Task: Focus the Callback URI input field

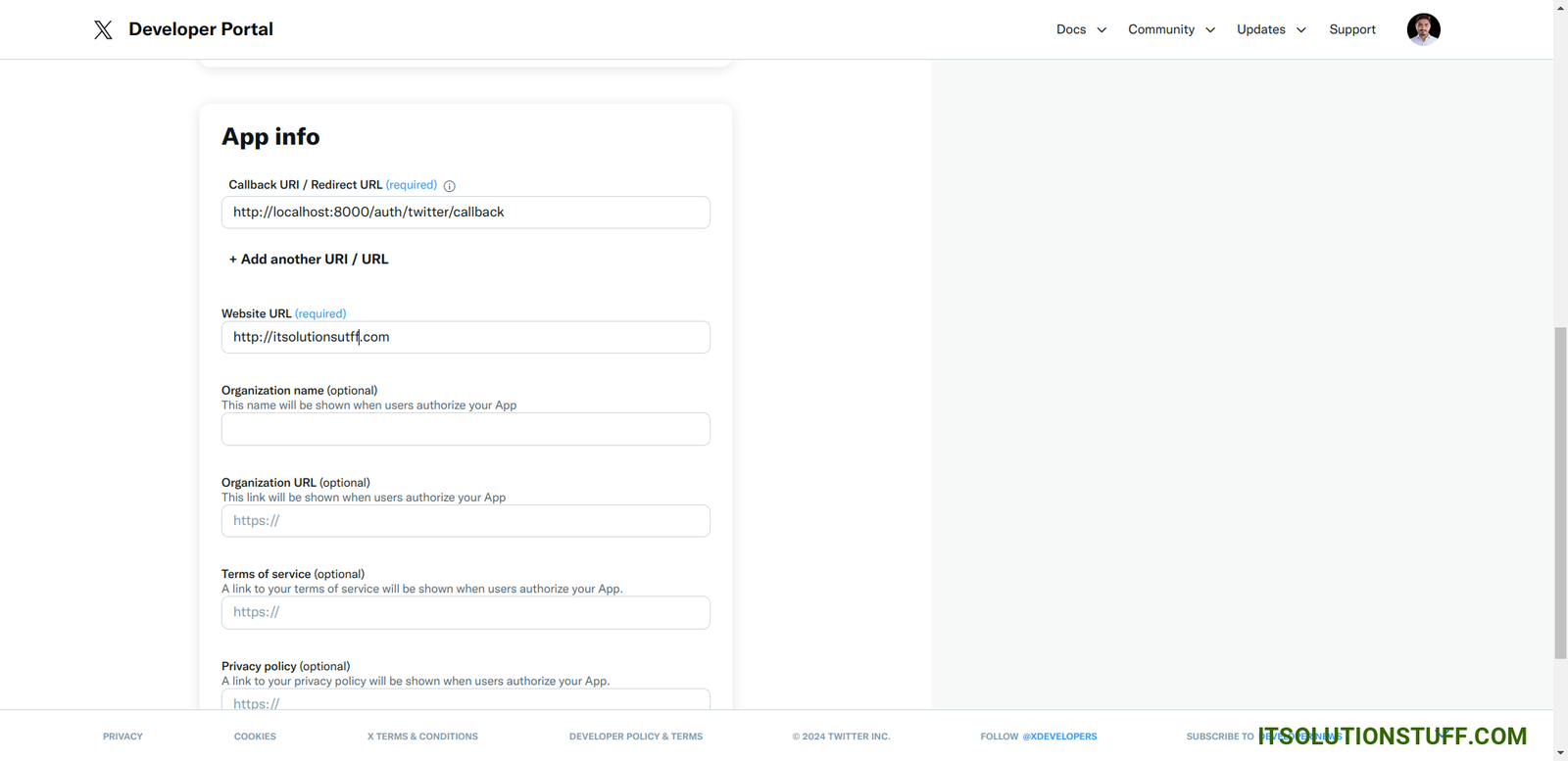Action: coord(465,213)
